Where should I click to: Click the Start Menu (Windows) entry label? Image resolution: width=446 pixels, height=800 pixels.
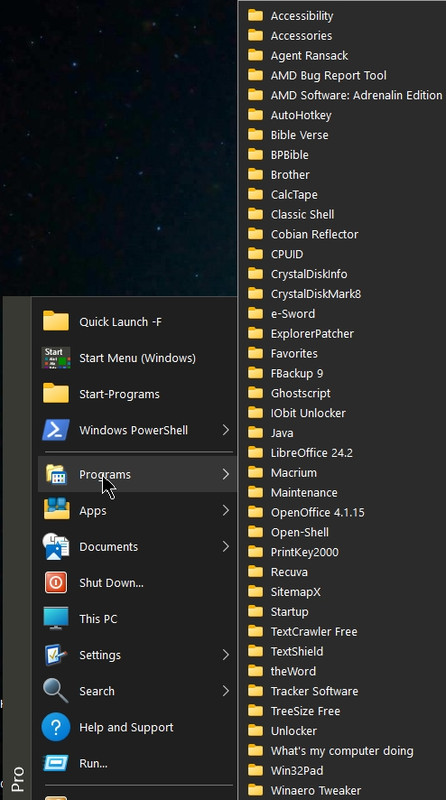point(137,358)
